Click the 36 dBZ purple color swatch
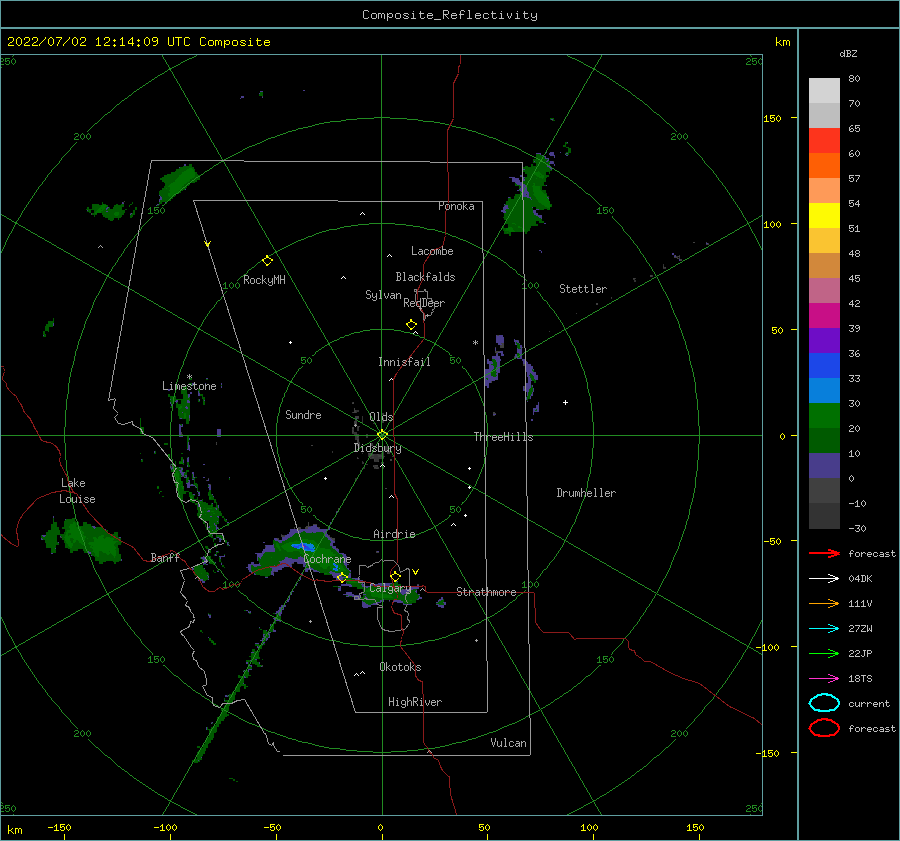 pyautogui.click(x=824, y=340)
